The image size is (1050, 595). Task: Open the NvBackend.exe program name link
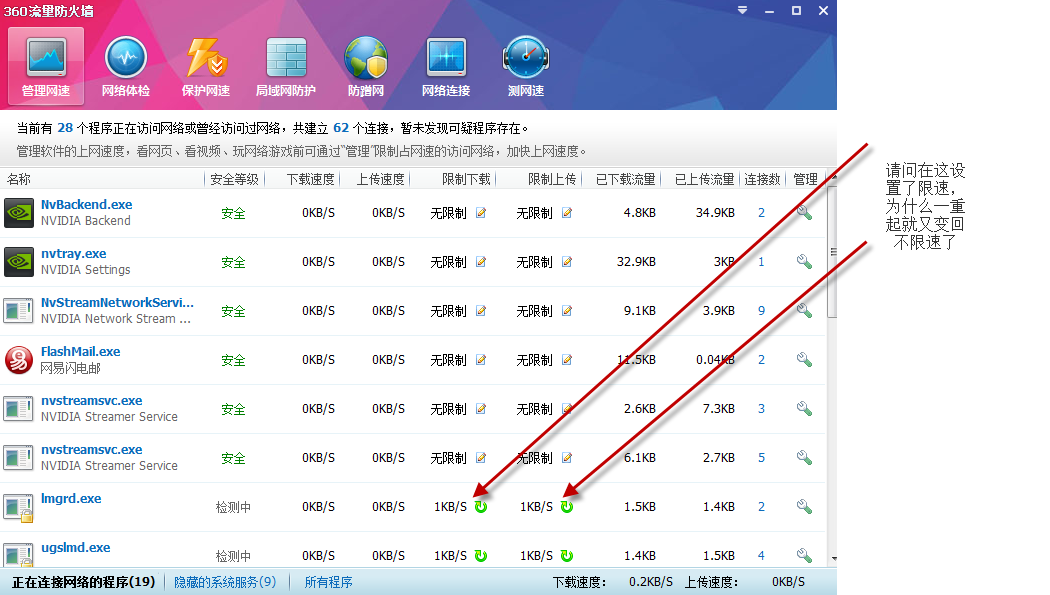86,205
